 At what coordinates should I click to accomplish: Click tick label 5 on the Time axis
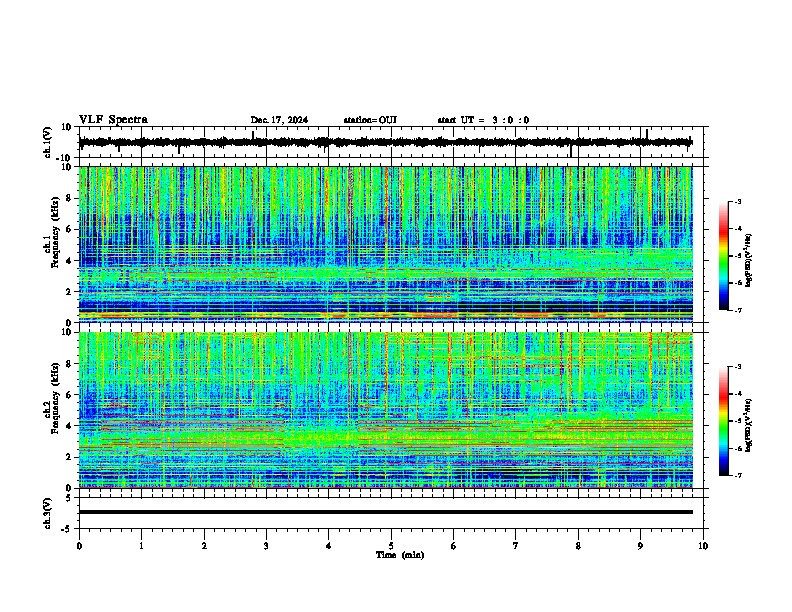point(391,546)
